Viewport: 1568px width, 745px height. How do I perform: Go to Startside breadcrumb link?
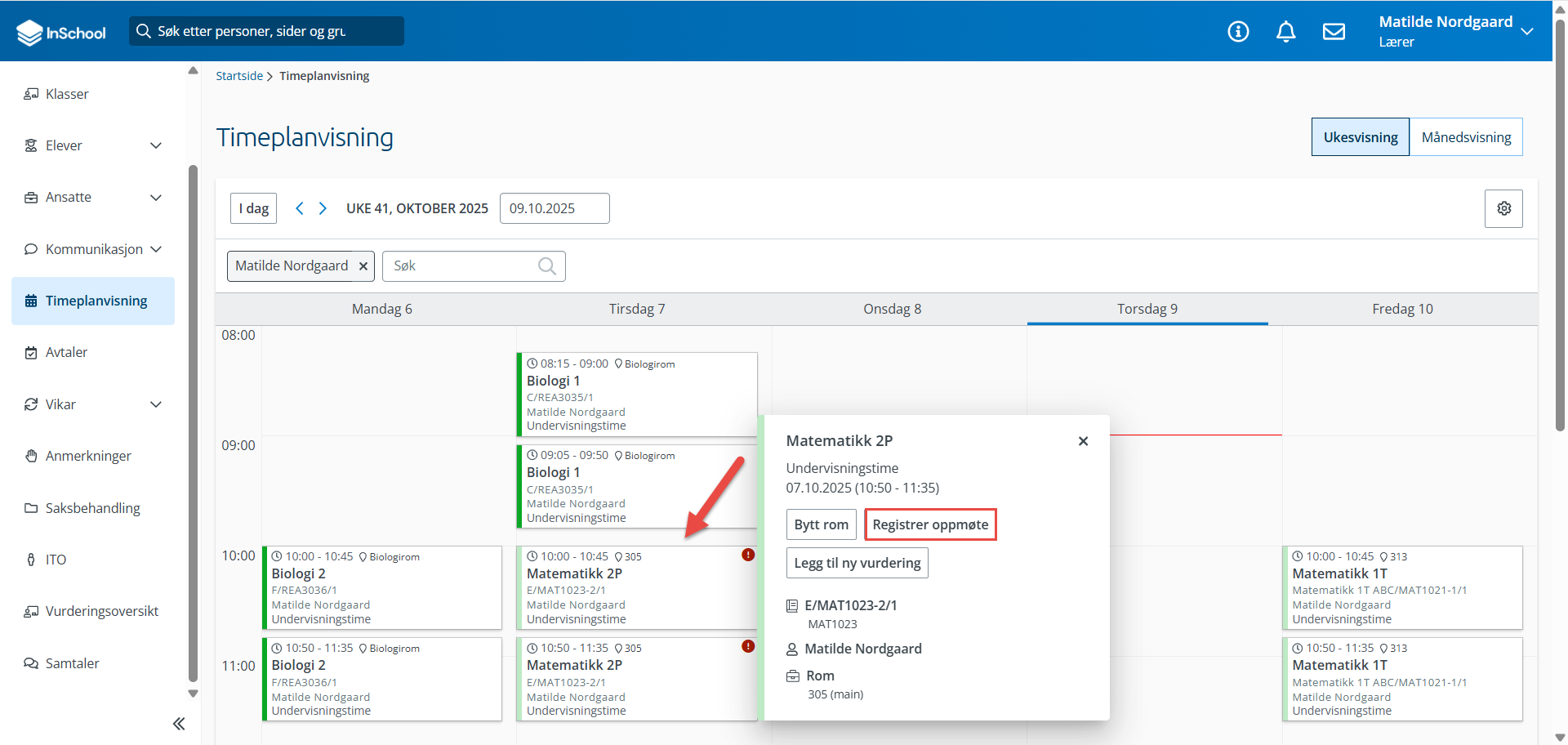[239, 76]
